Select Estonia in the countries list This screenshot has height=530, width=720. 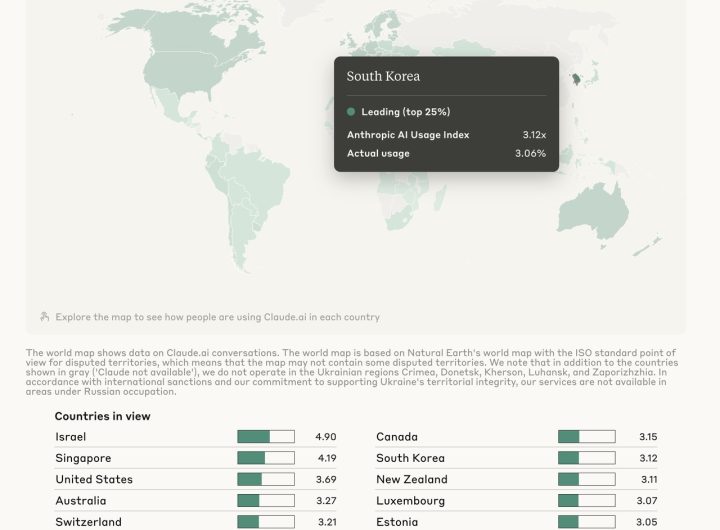click(397, 522)
